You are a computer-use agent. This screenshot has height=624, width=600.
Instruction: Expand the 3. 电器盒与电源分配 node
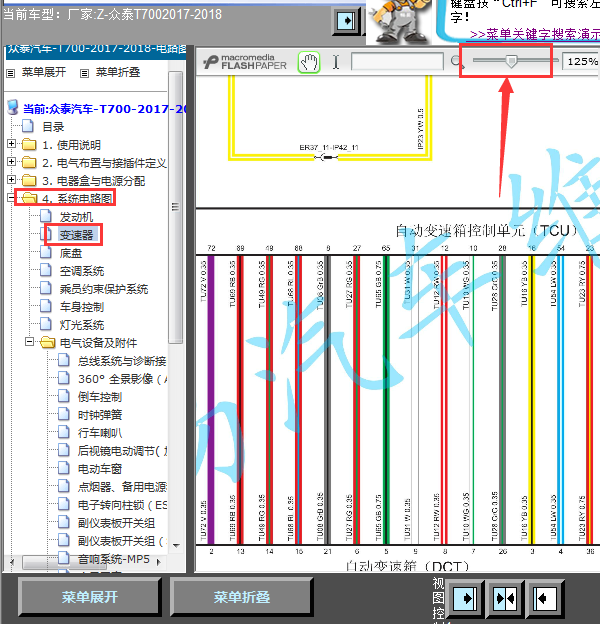[12, 180]
